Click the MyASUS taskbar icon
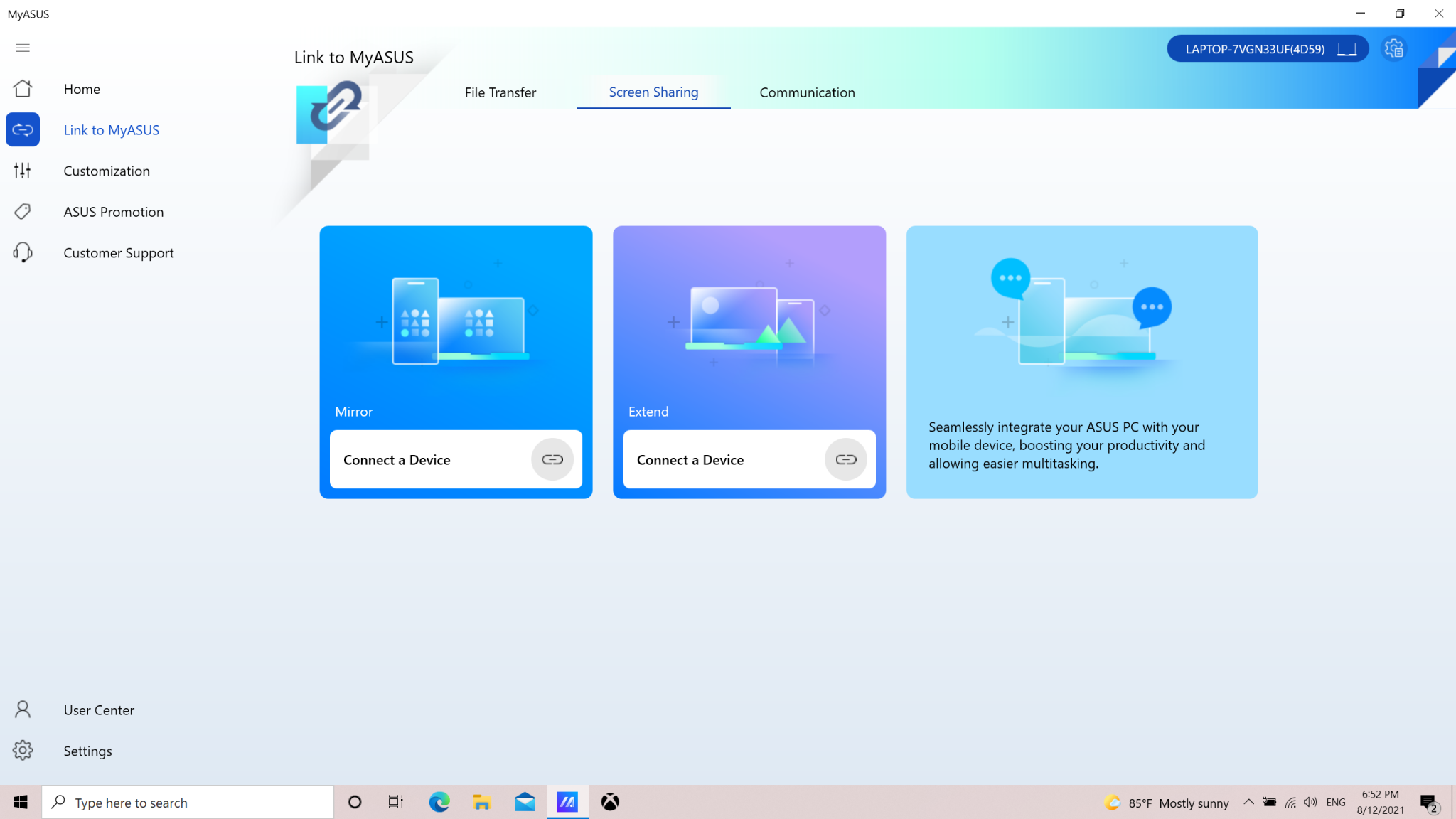This screenshot has width=1456, height=819. pyautogui.click(x=567, y=802)
